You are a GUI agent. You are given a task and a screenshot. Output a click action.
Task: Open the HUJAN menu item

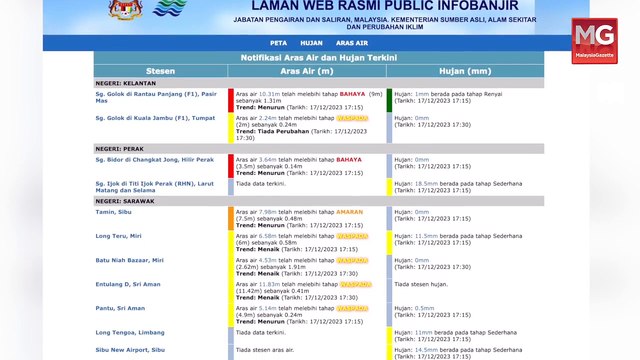[311, 43]
